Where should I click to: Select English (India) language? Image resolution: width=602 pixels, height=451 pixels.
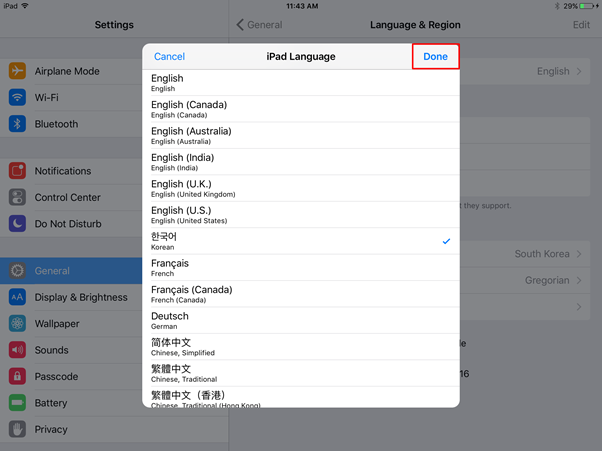pyautogui.click(x=301, y=162)
